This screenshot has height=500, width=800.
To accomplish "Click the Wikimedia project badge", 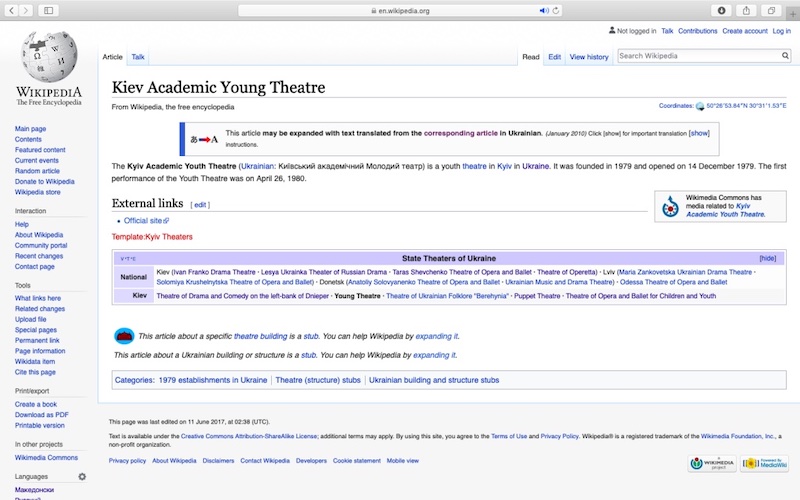I will (712, 463).
